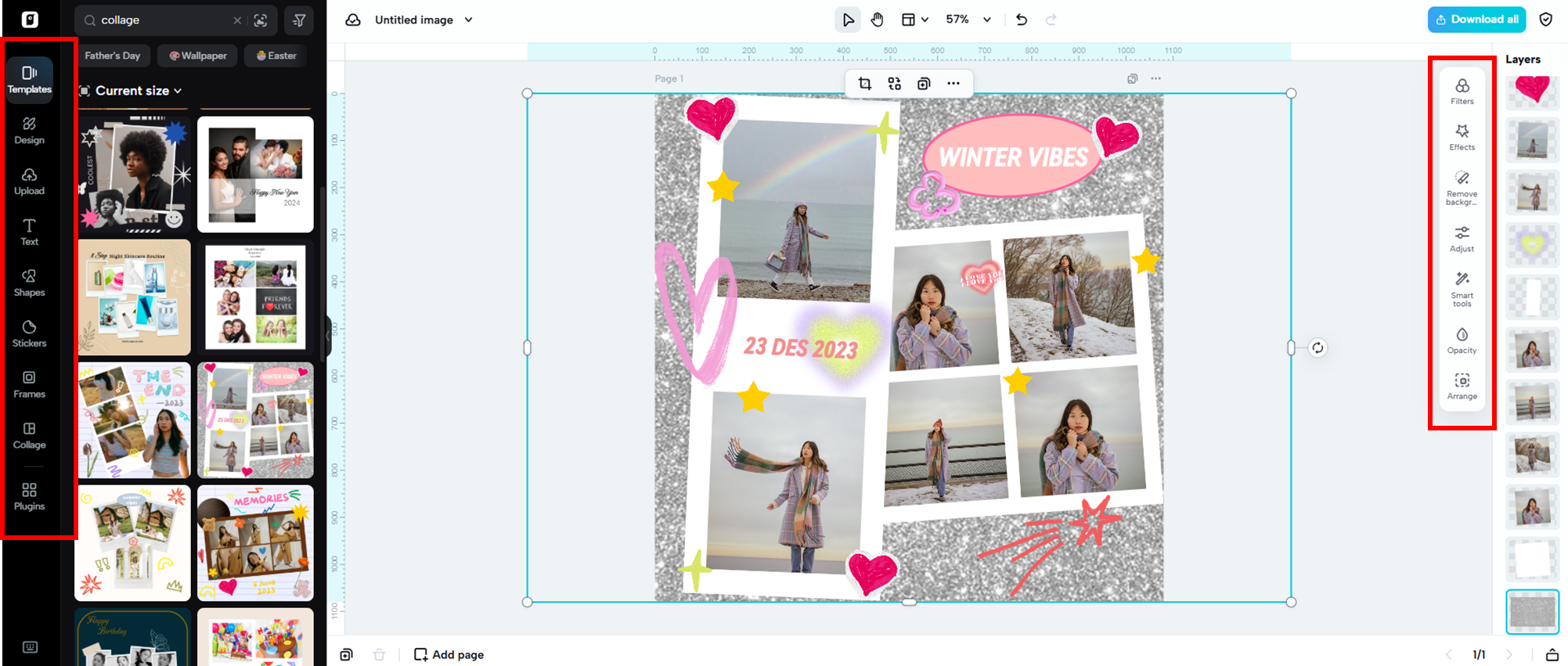Click the Remove background tool
Image resolution: width=1568 pixels, height=666 pixels.
click(1461, 188)
